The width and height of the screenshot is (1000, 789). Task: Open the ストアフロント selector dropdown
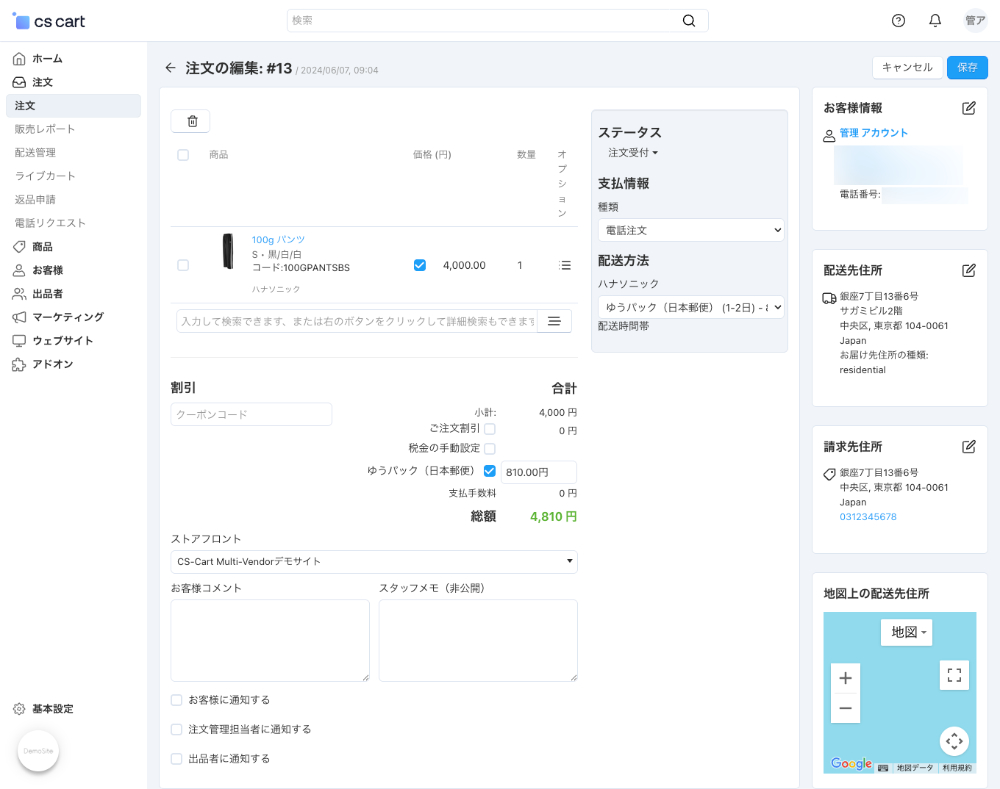point(374,562)
